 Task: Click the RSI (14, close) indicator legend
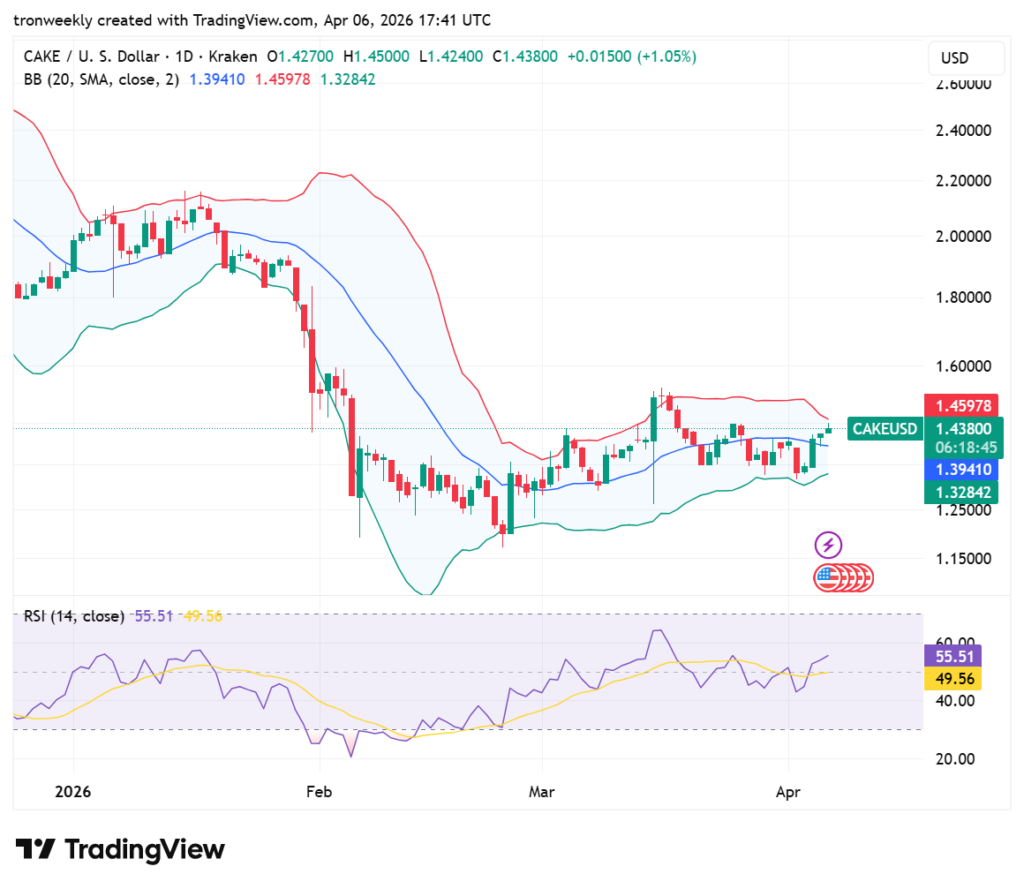74,616
